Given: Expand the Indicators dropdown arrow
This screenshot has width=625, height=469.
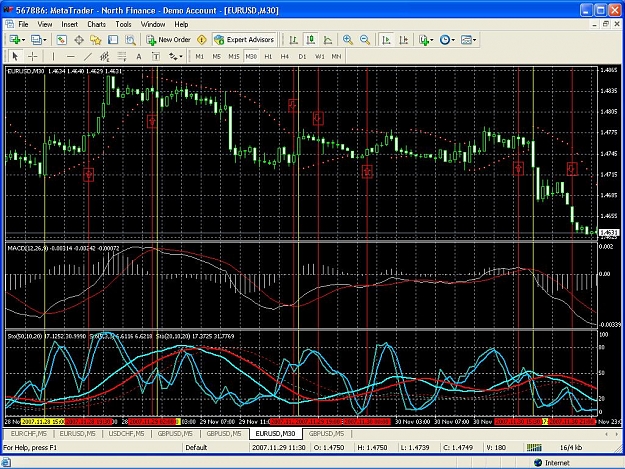Looking at the screenshot, I should [x=432, y=40].
